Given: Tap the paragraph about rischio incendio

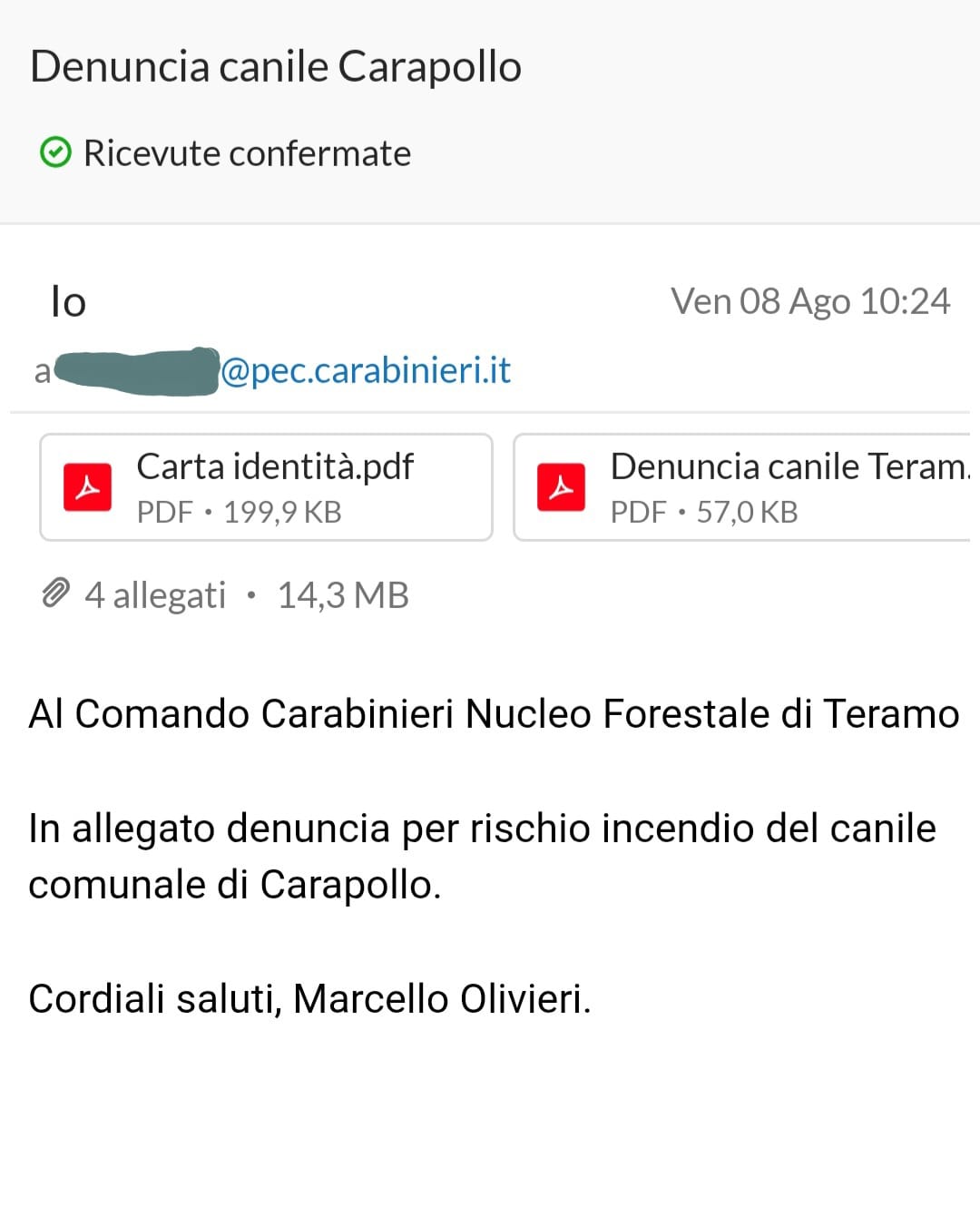Looking at the screenshot, I should click(x=482, y=856).
